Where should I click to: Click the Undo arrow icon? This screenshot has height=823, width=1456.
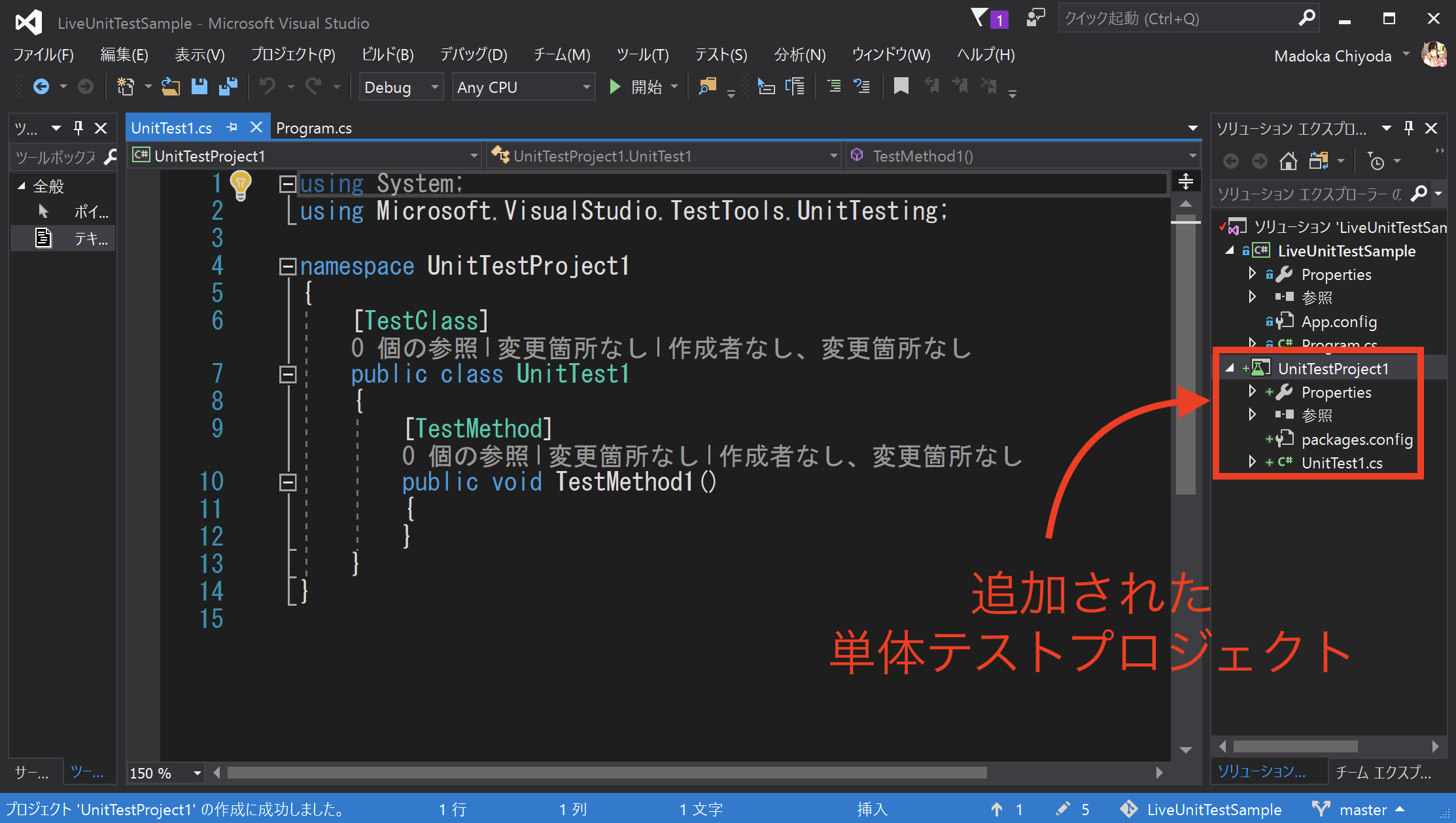click(268, 86)
